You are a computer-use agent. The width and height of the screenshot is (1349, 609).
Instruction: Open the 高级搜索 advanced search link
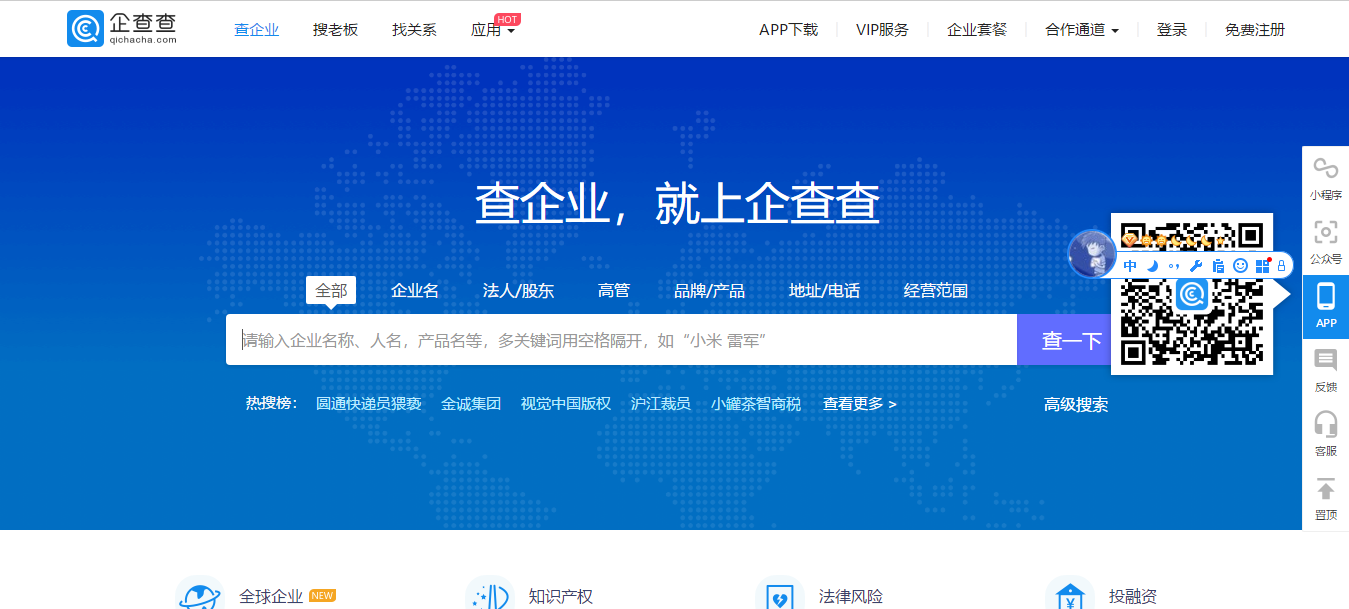tap(1076, 405)
